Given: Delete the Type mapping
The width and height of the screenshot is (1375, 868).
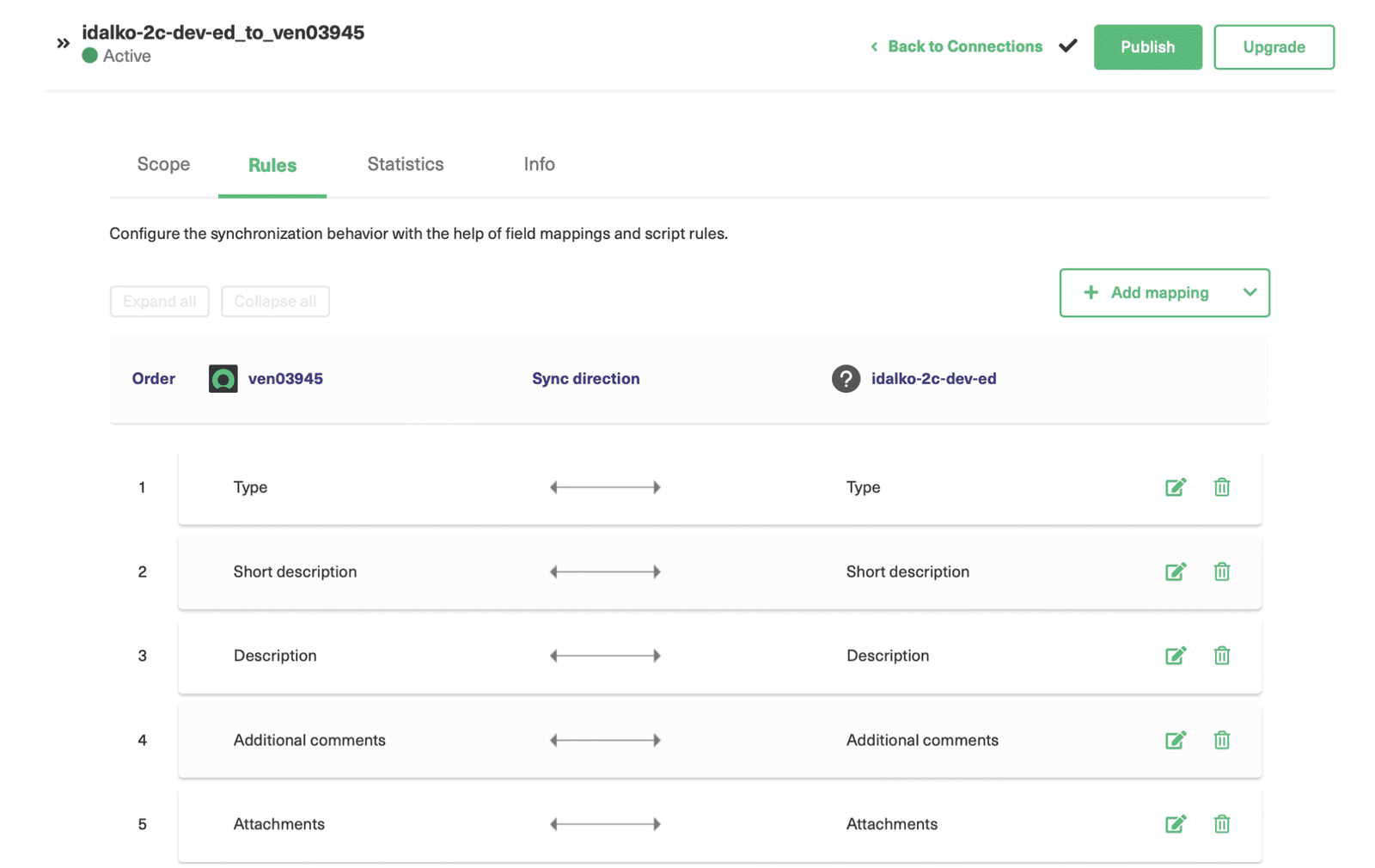Looking at the screenshot, I should [x=1222, y=486].
